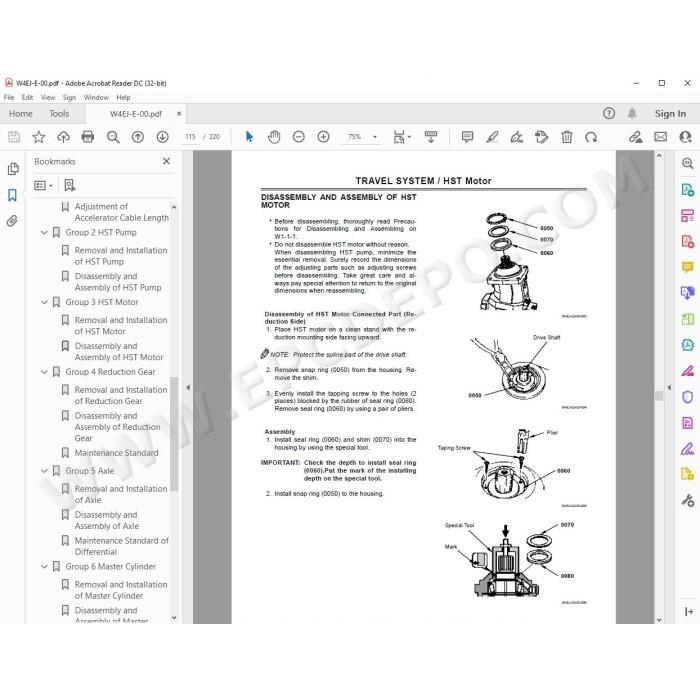Click the document vertical scrollbar thumb
This screenshot has height=700, width=700.
click(x=659, y=396)
